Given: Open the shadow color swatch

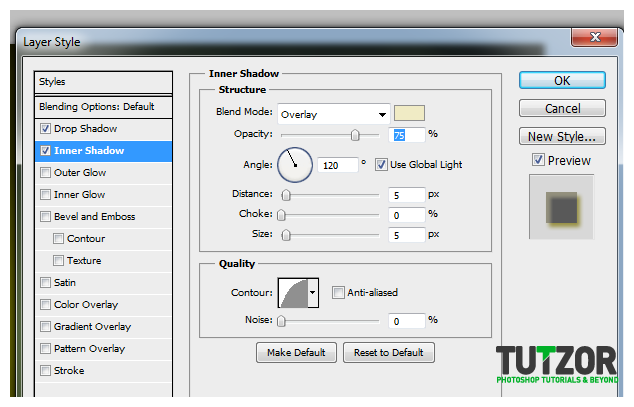Looking at the screenshot, I should (409, 113).
